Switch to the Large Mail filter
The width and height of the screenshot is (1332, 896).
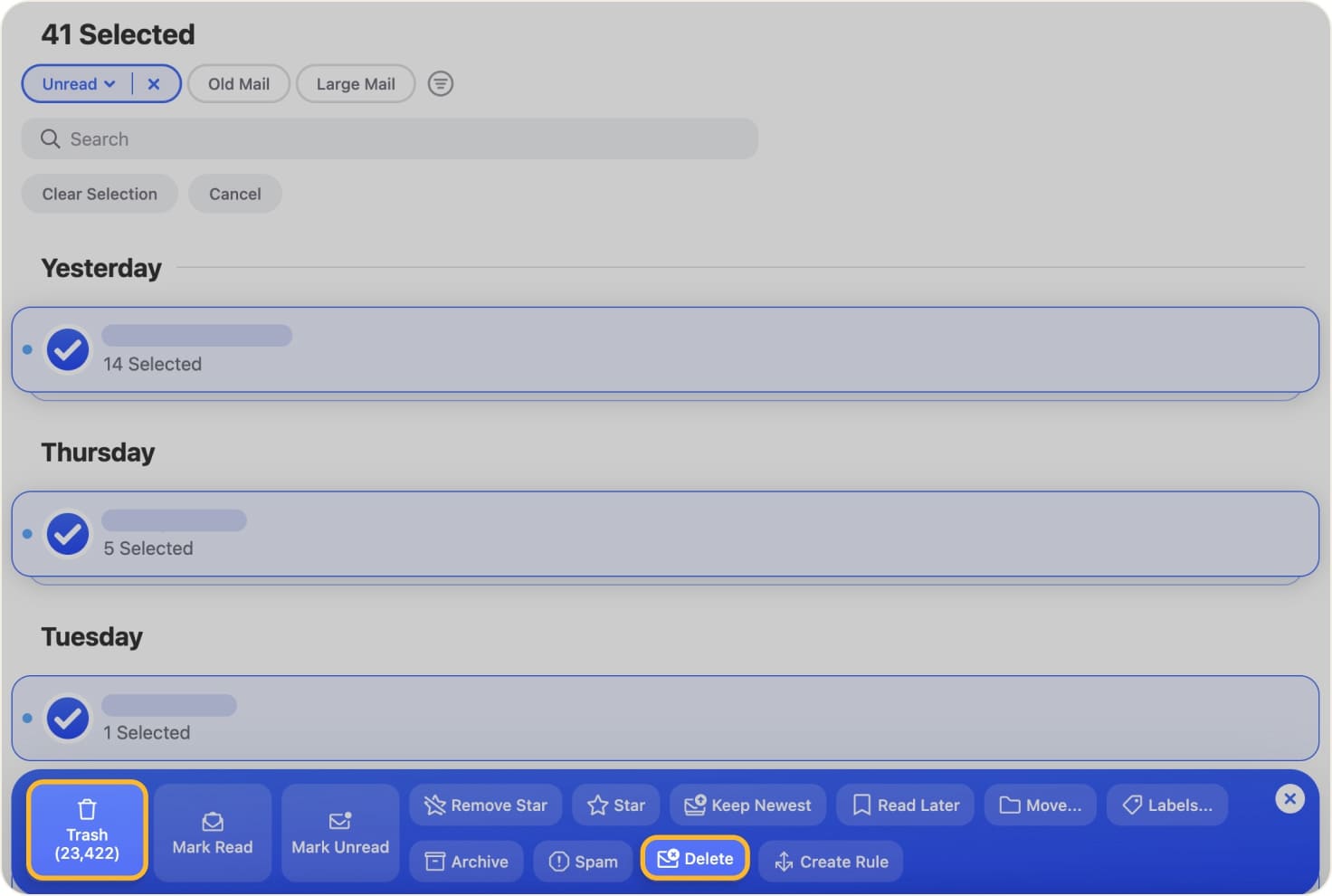click(355, 83)
